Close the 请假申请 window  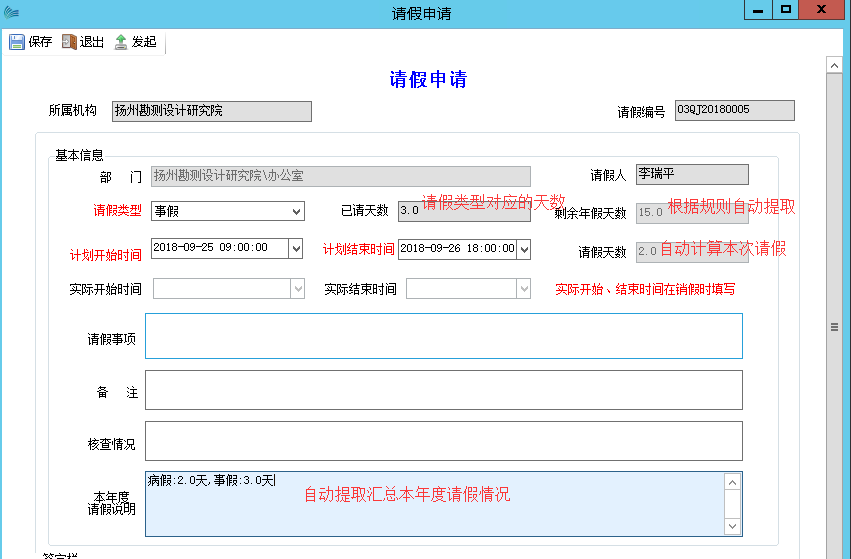821,10
